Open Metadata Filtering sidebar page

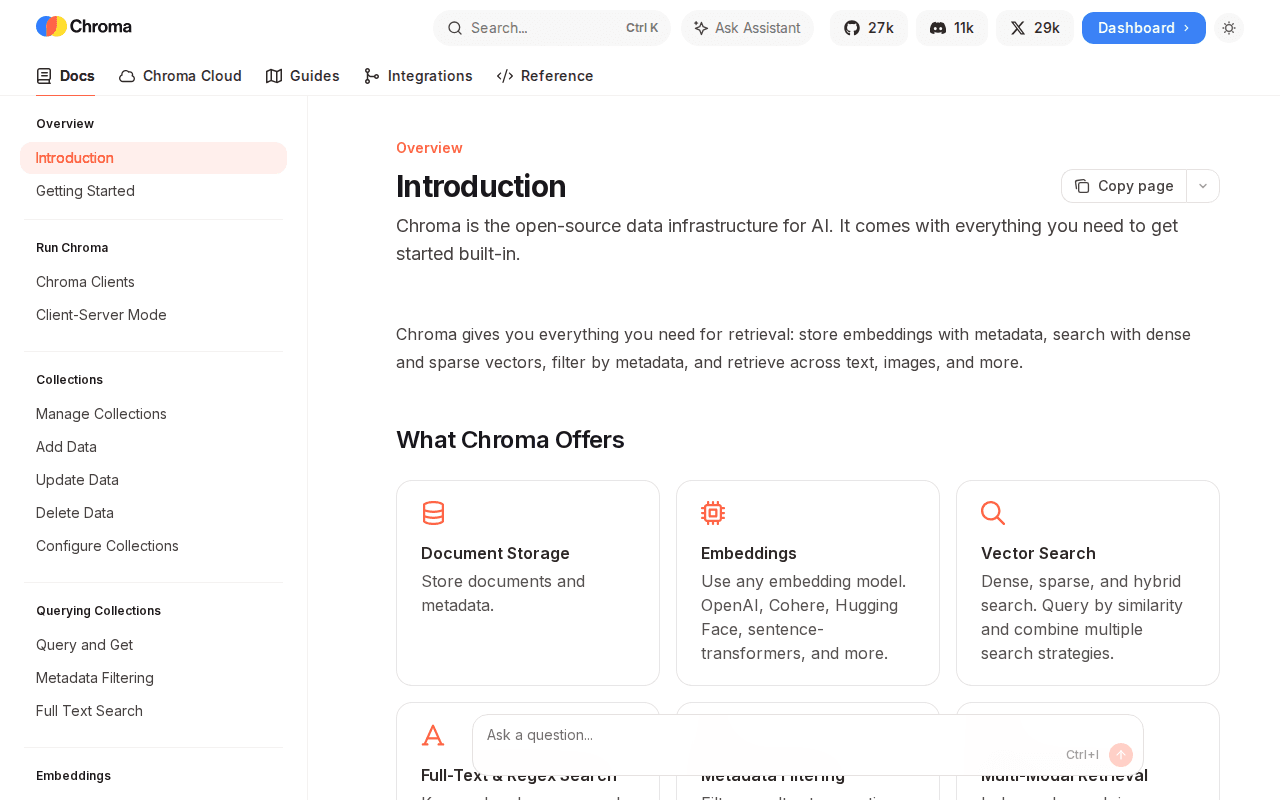point(95,678)
